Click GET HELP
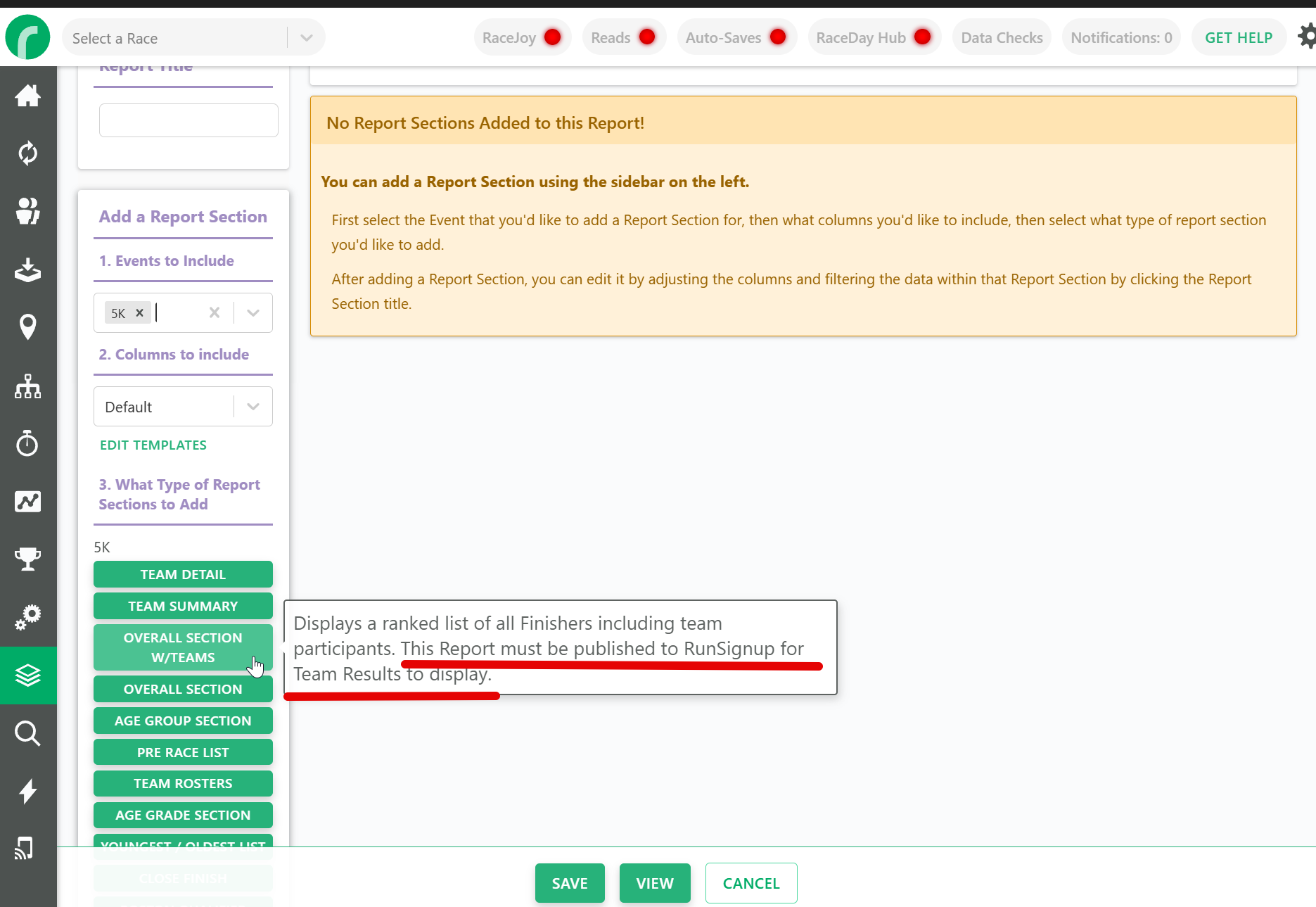Viewport: 1316px width, 907px height. [x=1239, y=37]
